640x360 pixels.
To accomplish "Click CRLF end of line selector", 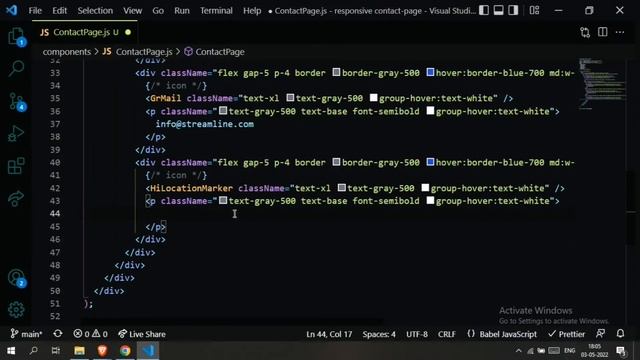I will [x=447, y=334].
